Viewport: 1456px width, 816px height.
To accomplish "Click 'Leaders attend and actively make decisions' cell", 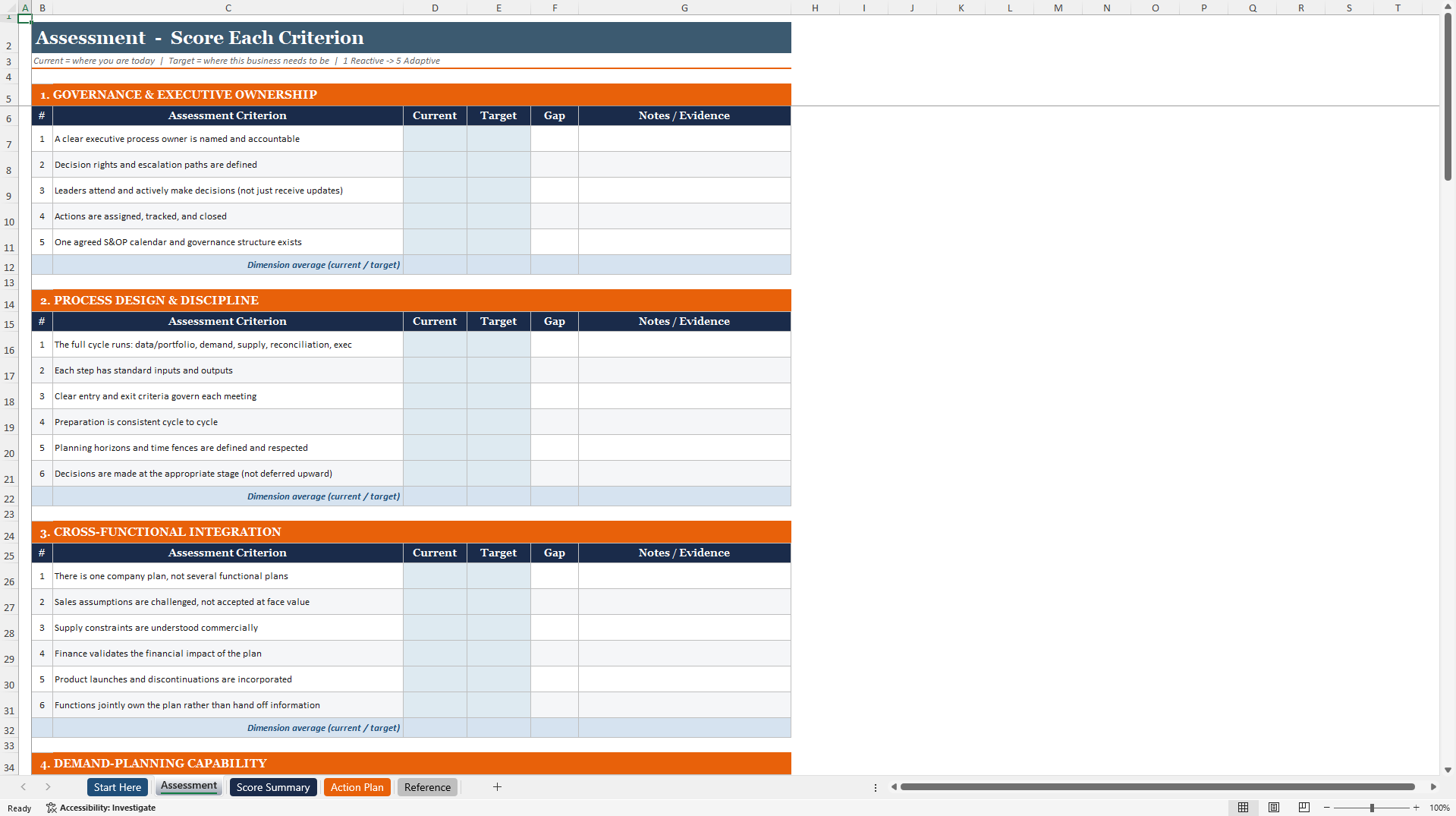I will [x=228, y=191].
